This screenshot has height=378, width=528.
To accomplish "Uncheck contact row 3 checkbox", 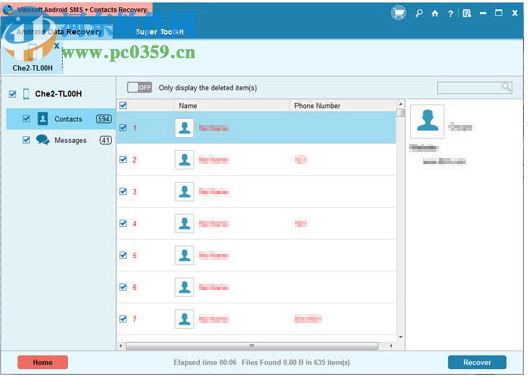I will click(123, 192).
